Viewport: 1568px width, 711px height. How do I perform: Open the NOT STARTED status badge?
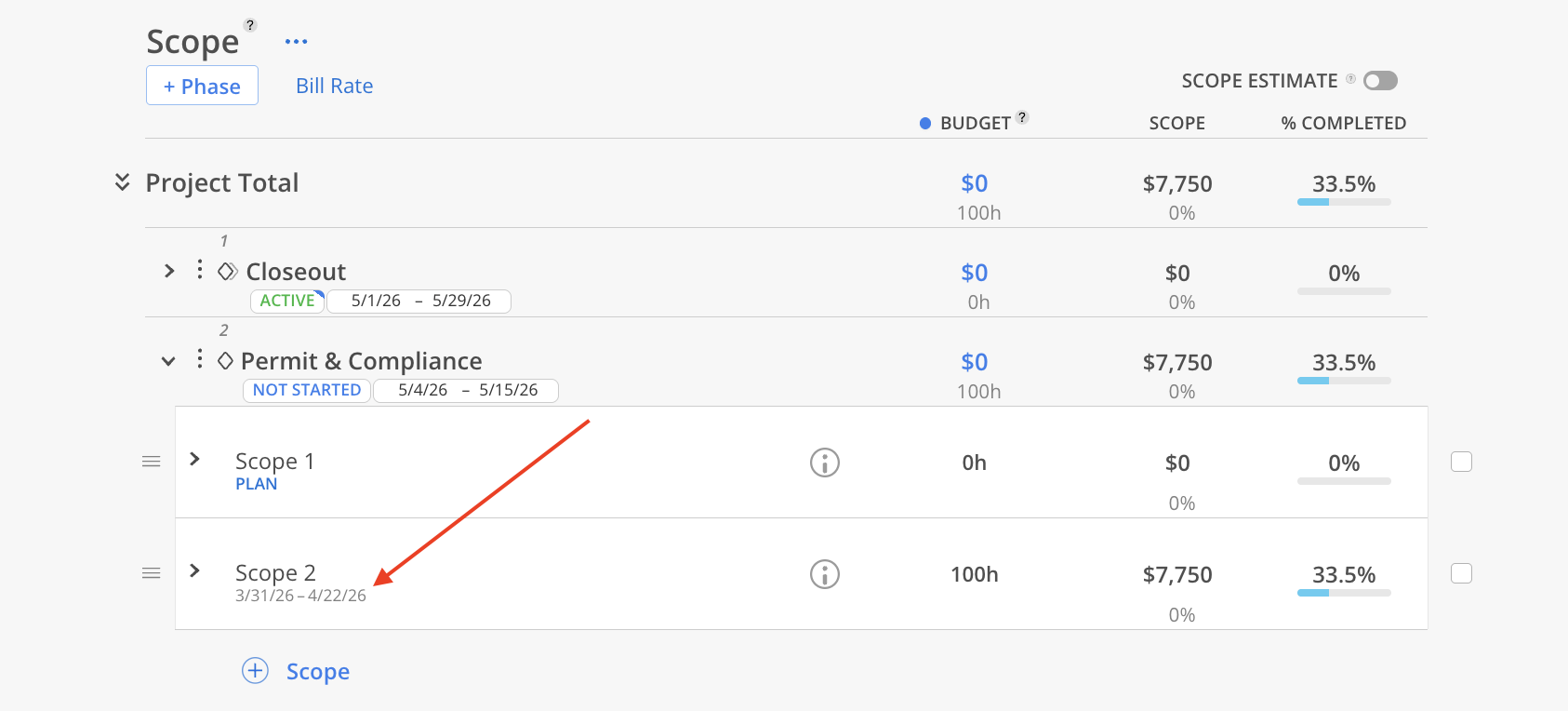(307, 390)
